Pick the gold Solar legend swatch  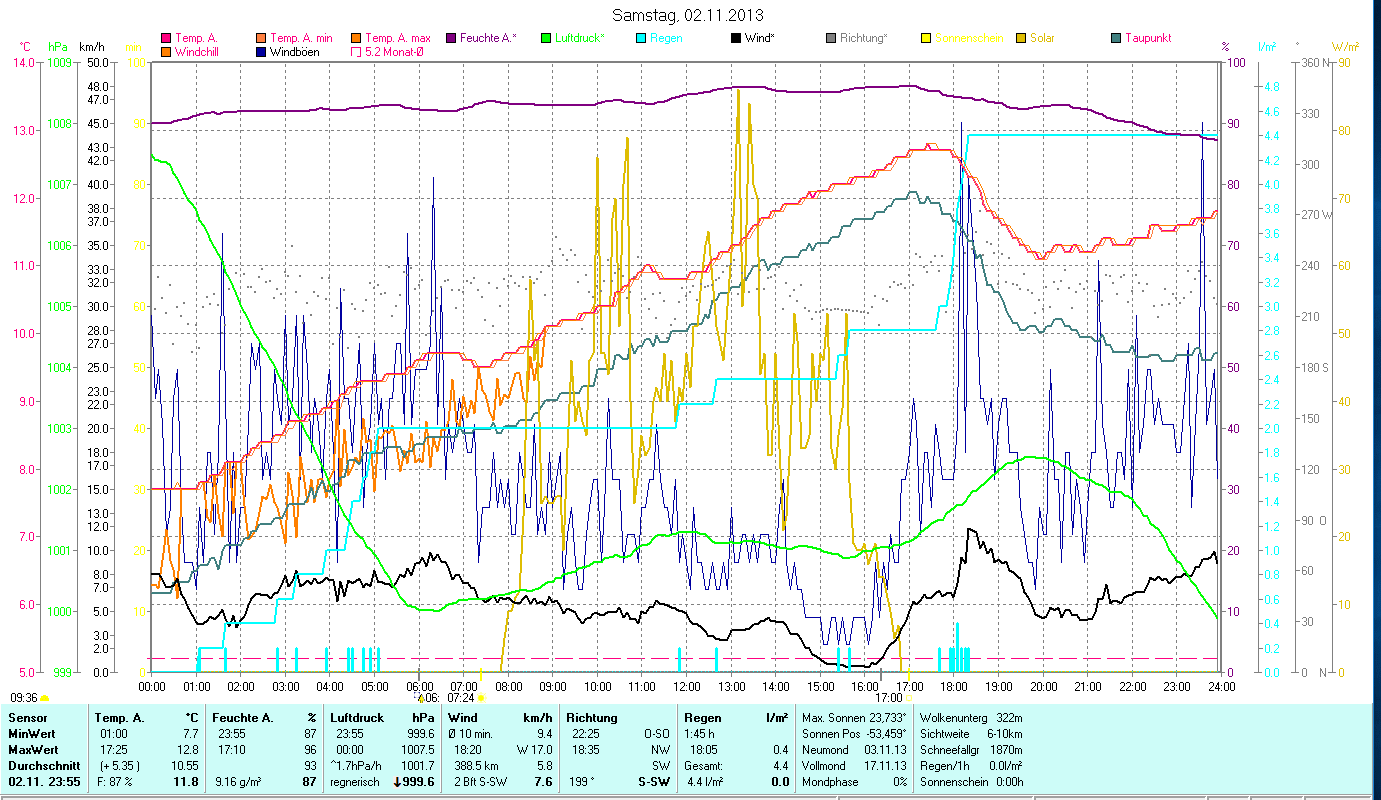pos(1021,38)
